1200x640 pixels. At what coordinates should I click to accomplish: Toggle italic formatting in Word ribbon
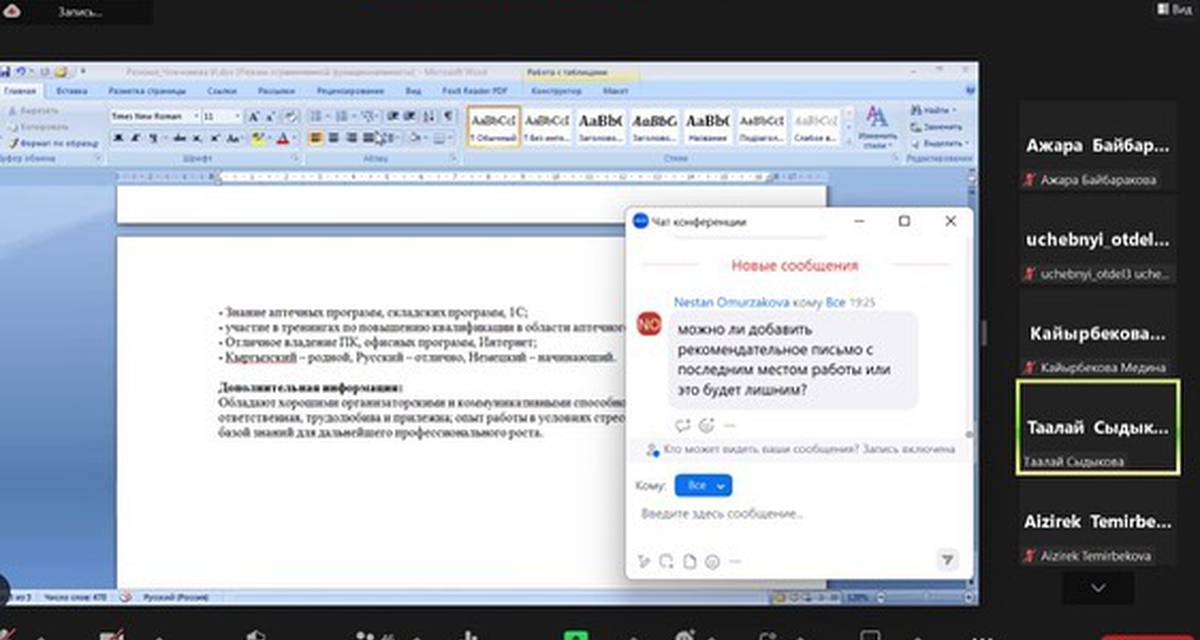point(134,138)
